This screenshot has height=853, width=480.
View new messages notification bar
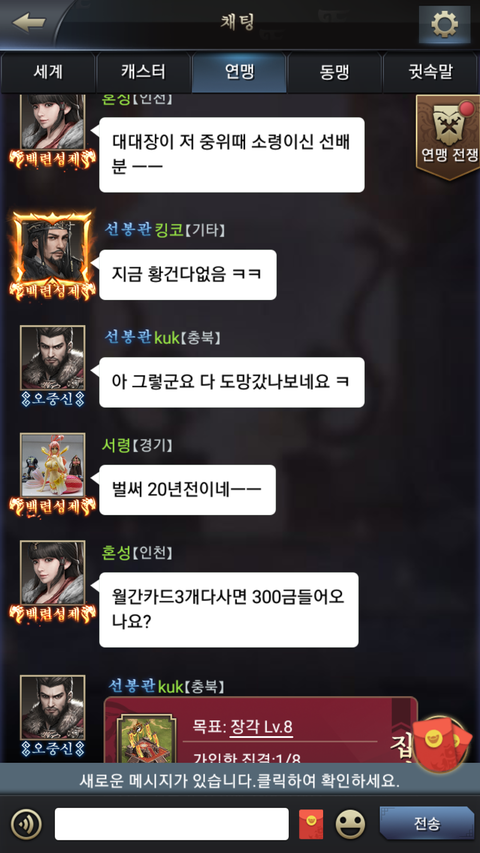tap(240, 782)
